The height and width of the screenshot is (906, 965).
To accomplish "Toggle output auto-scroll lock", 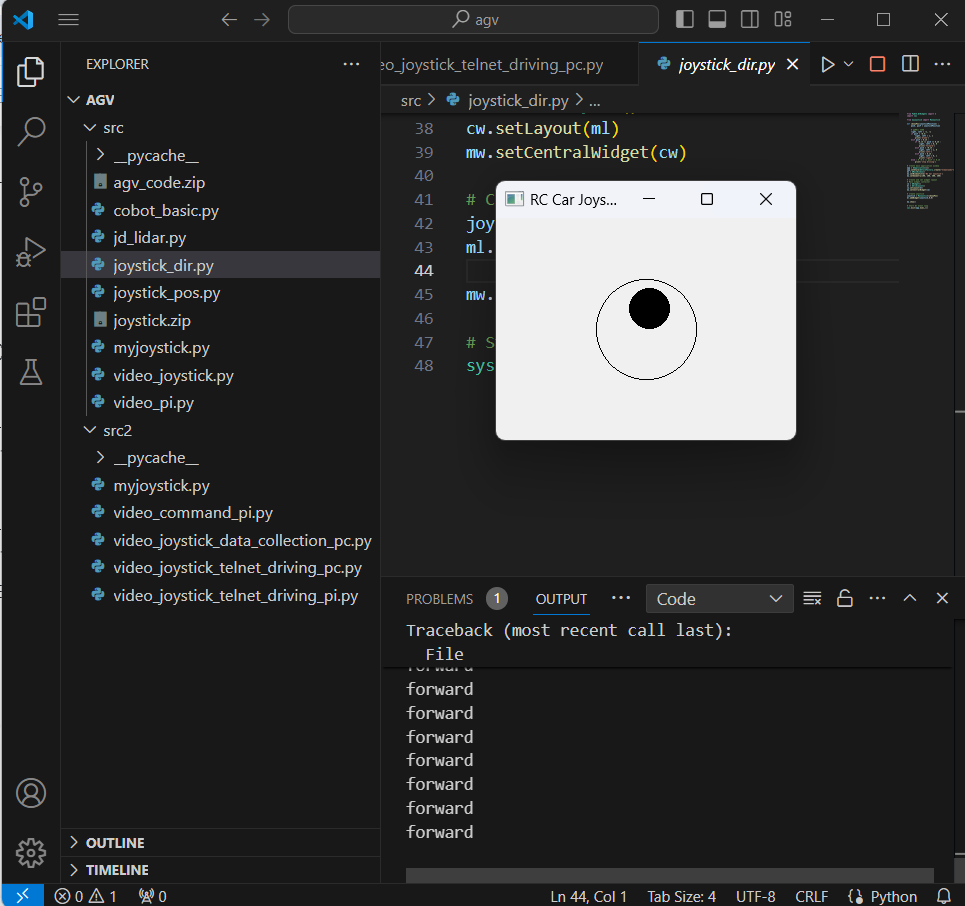I will tap(845, 598).
